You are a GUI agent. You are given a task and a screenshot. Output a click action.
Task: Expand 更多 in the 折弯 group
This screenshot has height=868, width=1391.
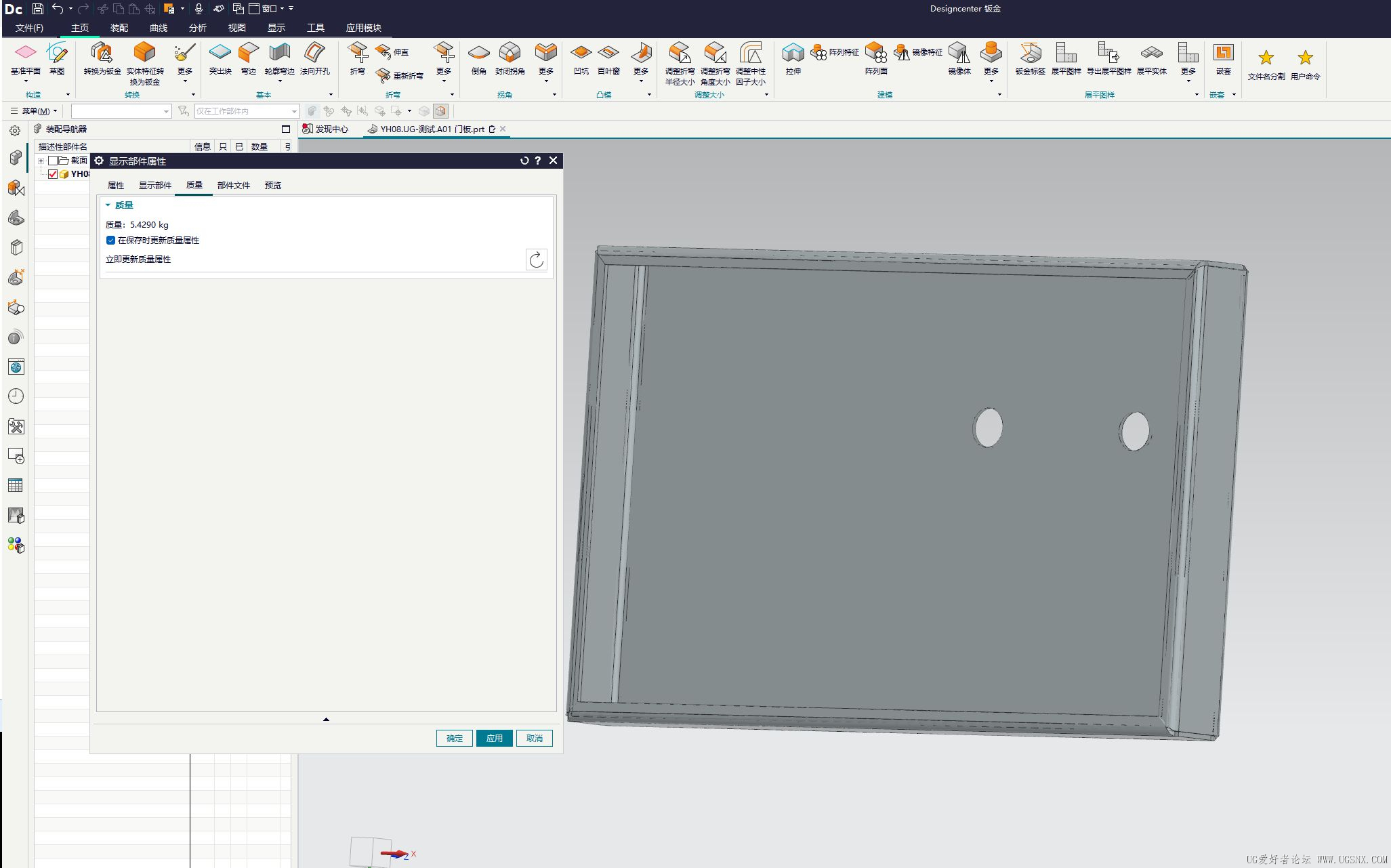(444, 63)
